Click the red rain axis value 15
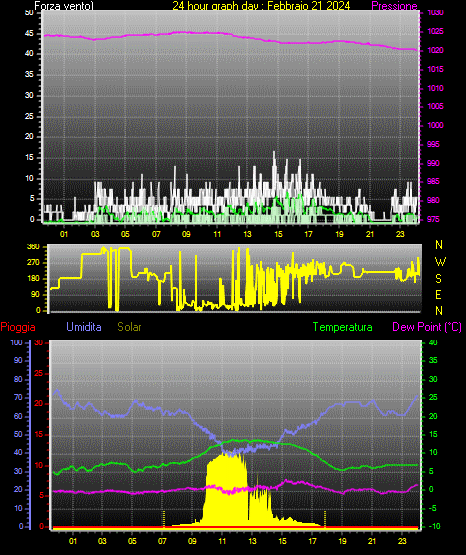The image size is (466, 555). click(x=39, y=434)
